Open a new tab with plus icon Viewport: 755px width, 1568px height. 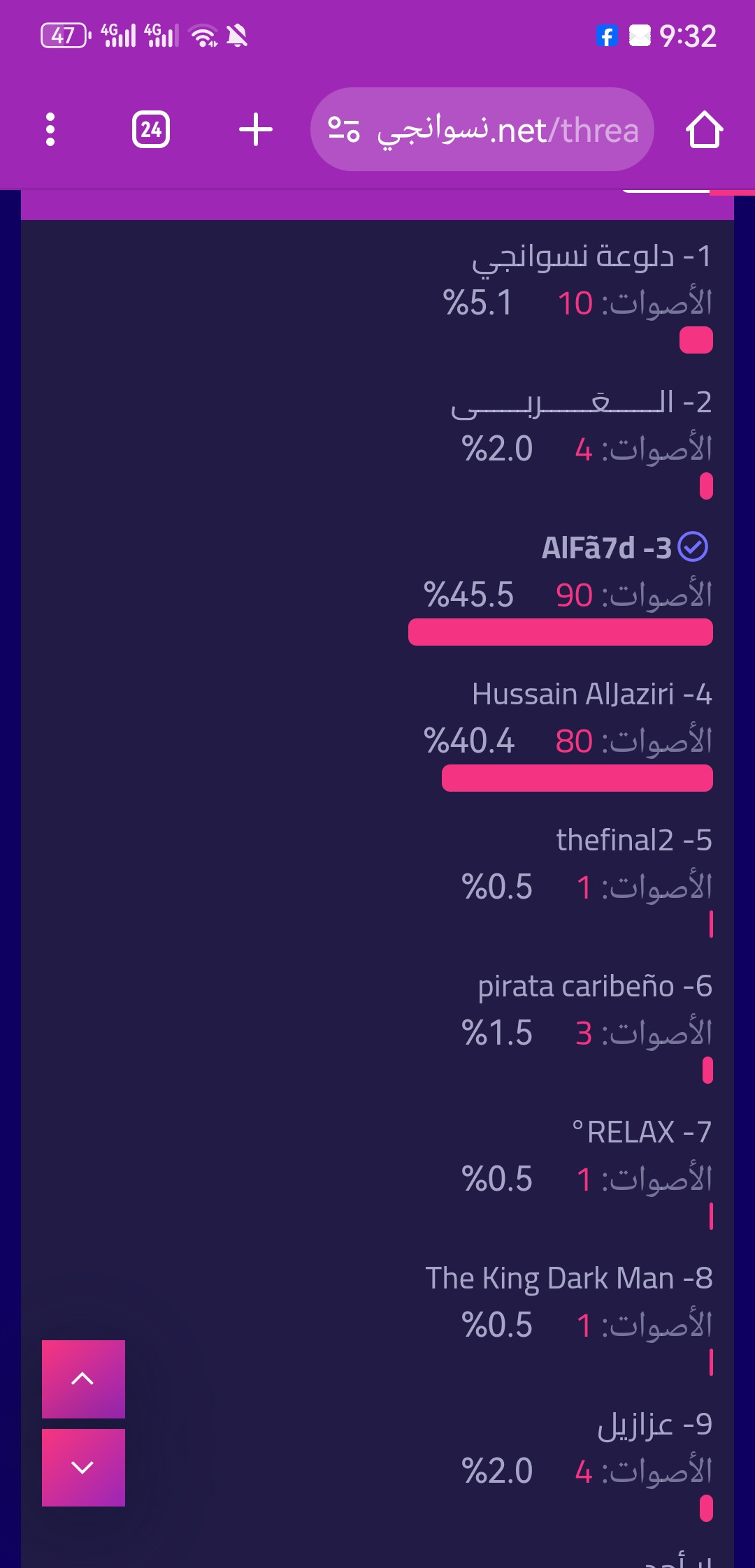(x=256, y=129)
